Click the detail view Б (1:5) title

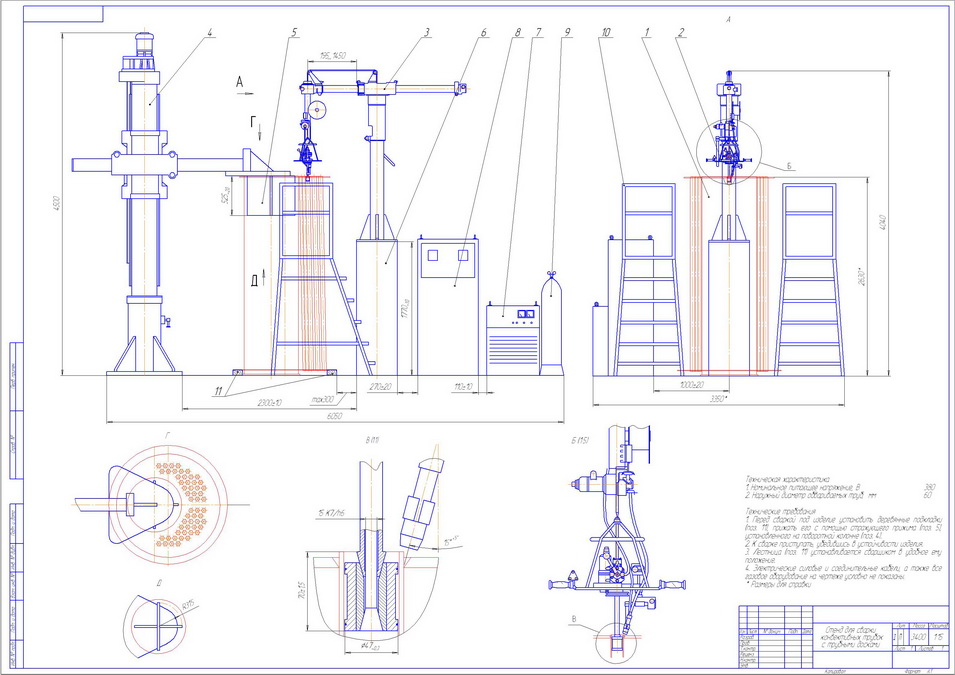pyautogui.click(x=579, y=440)
